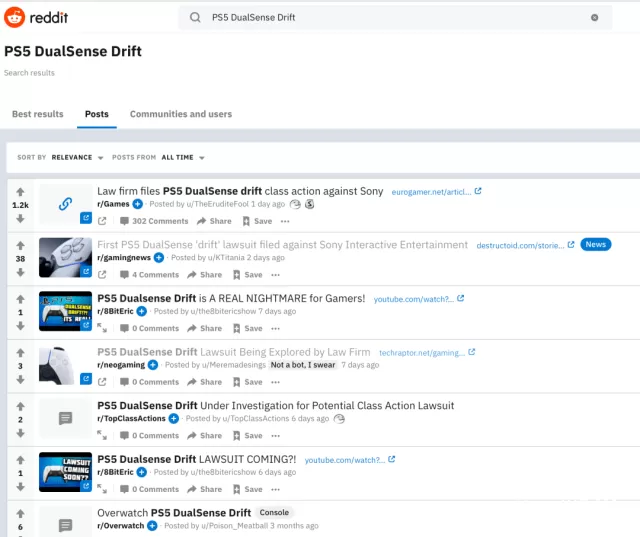Image resolution: width=640 pixels, height=537 pixels.
Task: Expand the Under Investigation post preview
Action: [x=102, y=435]
